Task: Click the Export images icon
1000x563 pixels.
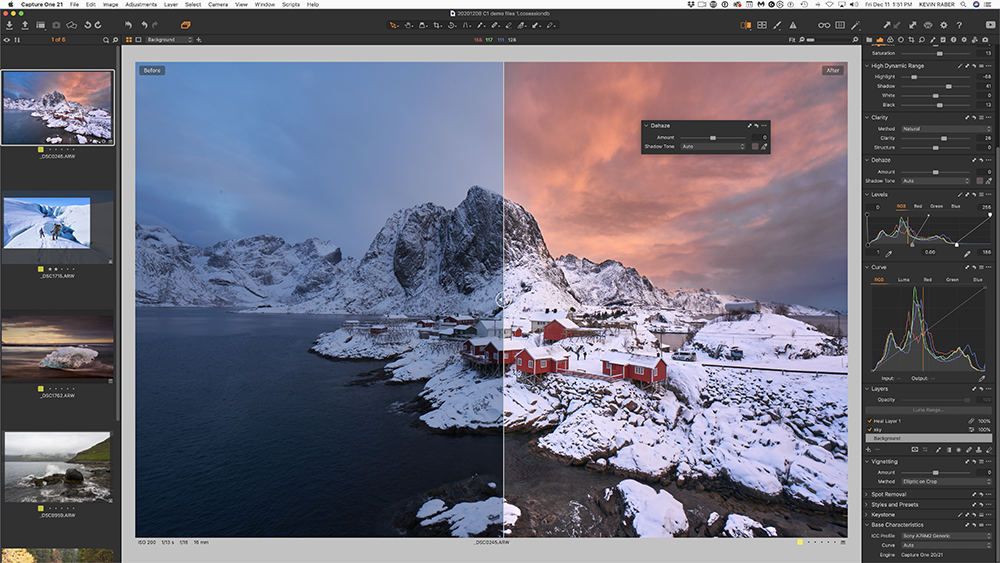Action: [x=25, y=24]
